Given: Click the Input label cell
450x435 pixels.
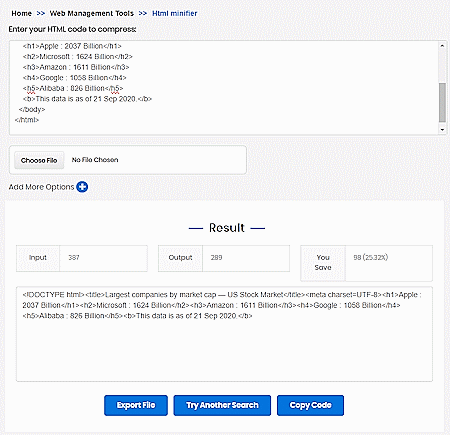Looking at the screenshot, I should tap(38, 258).
